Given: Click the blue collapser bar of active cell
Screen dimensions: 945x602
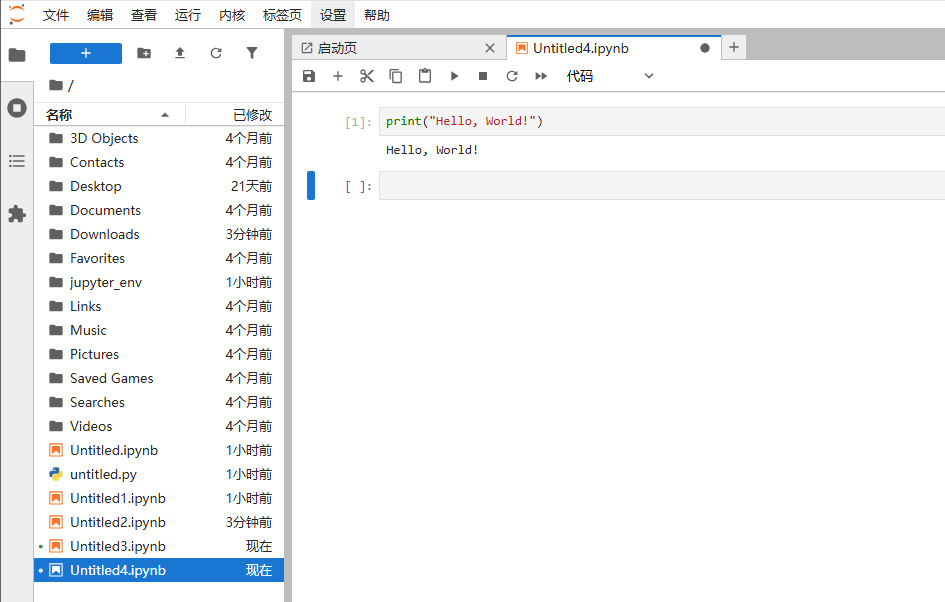Looking at the screenshot, I should 311,186.
